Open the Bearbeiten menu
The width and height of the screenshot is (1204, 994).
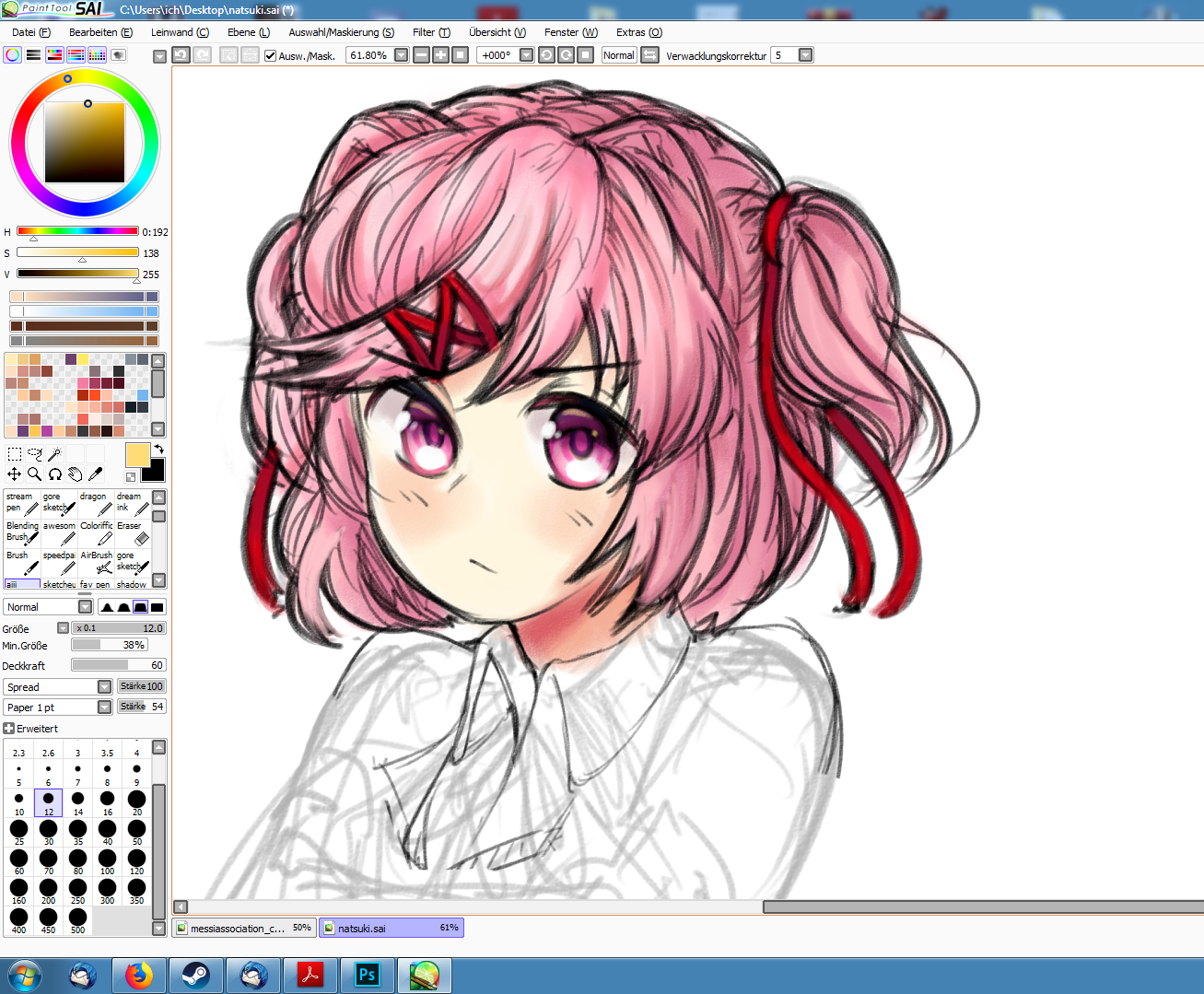[x=100, y=32]
